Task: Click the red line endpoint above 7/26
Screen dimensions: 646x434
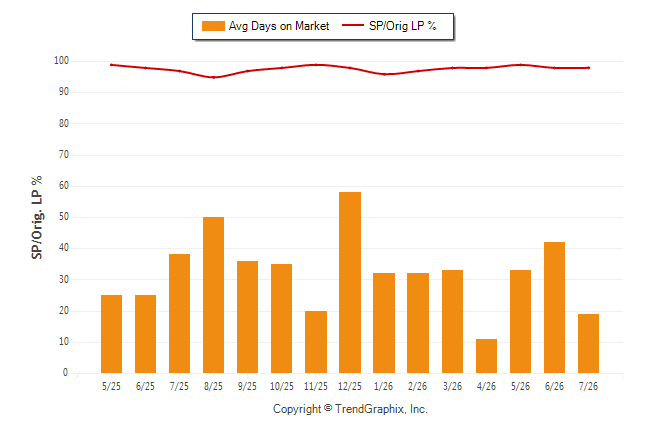Action: tap(589, 68)
